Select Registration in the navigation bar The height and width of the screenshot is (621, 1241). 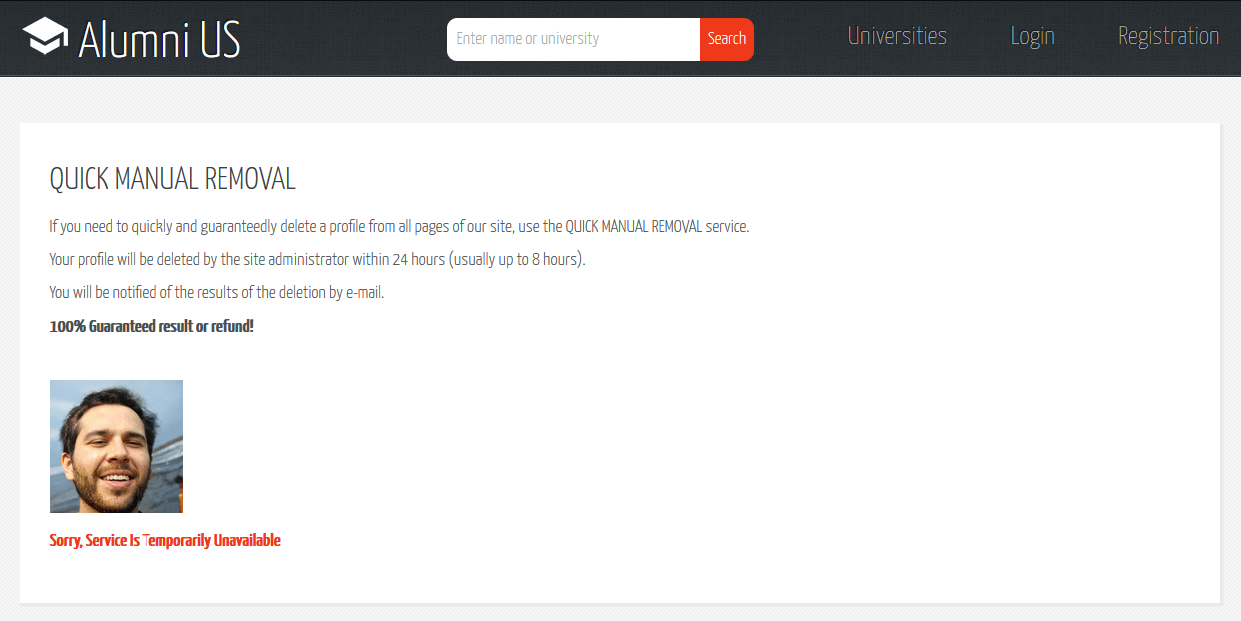[x=1168, y=36]
